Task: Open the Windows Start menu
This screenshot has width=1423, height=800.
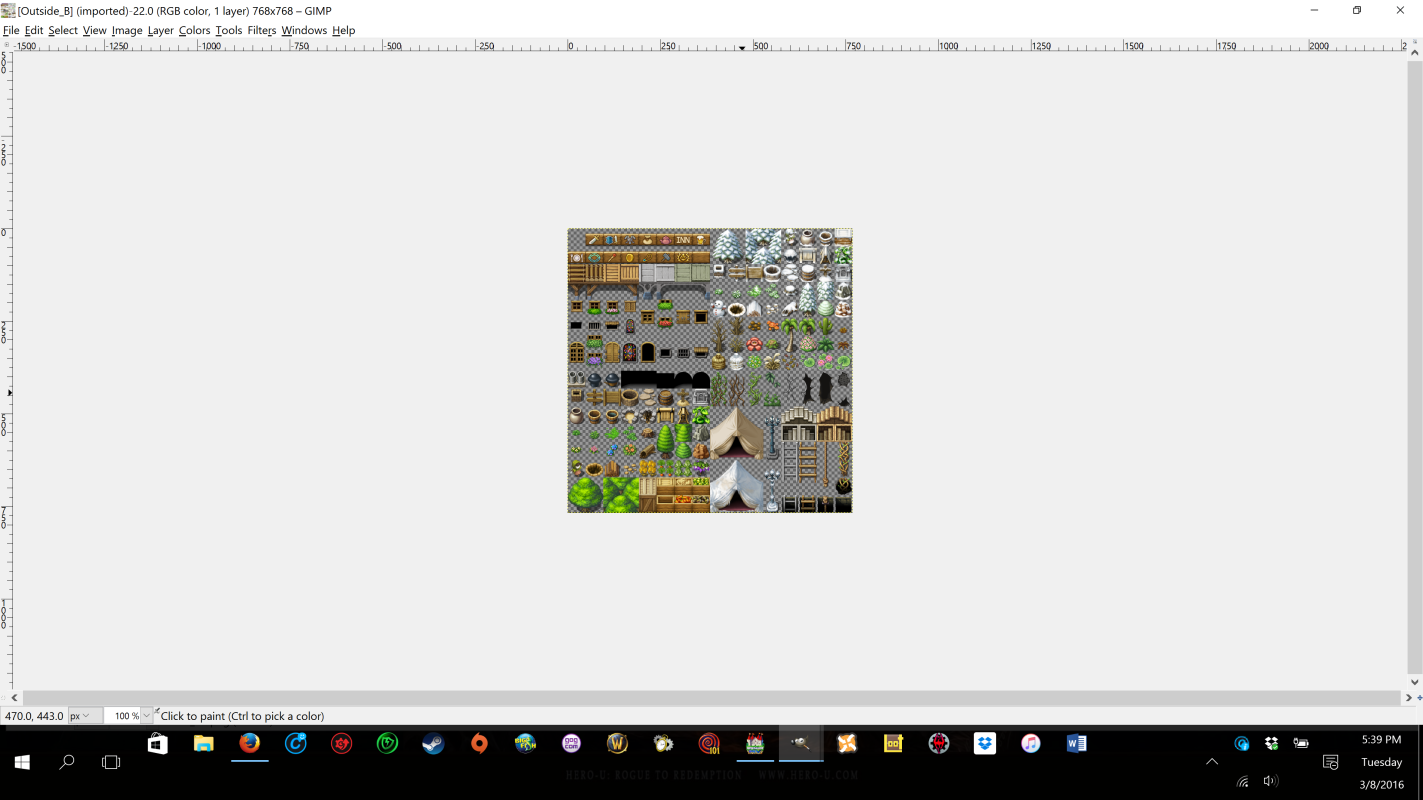Action: 22,762
